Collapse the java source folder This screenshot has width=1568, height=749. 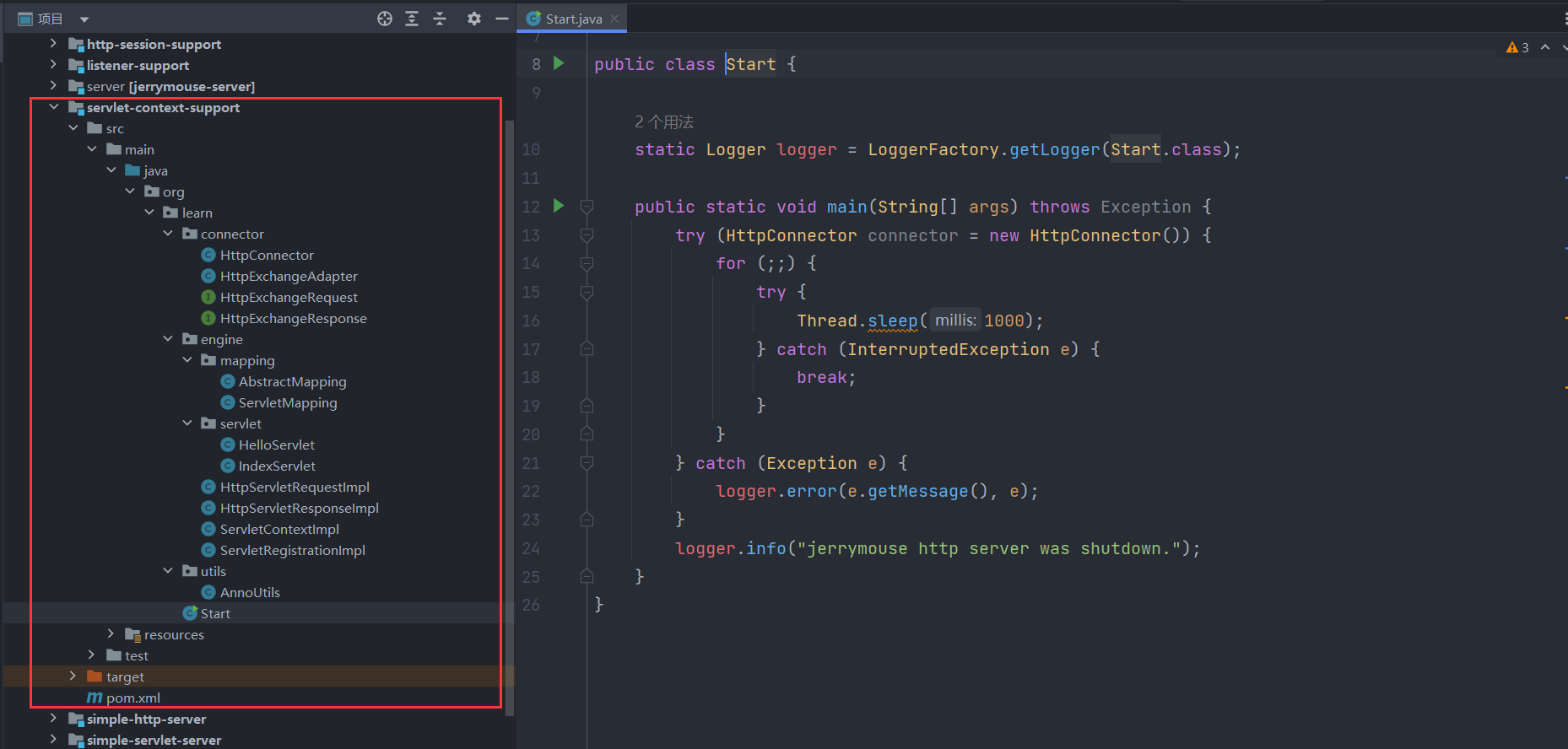(x=111, y=170)
